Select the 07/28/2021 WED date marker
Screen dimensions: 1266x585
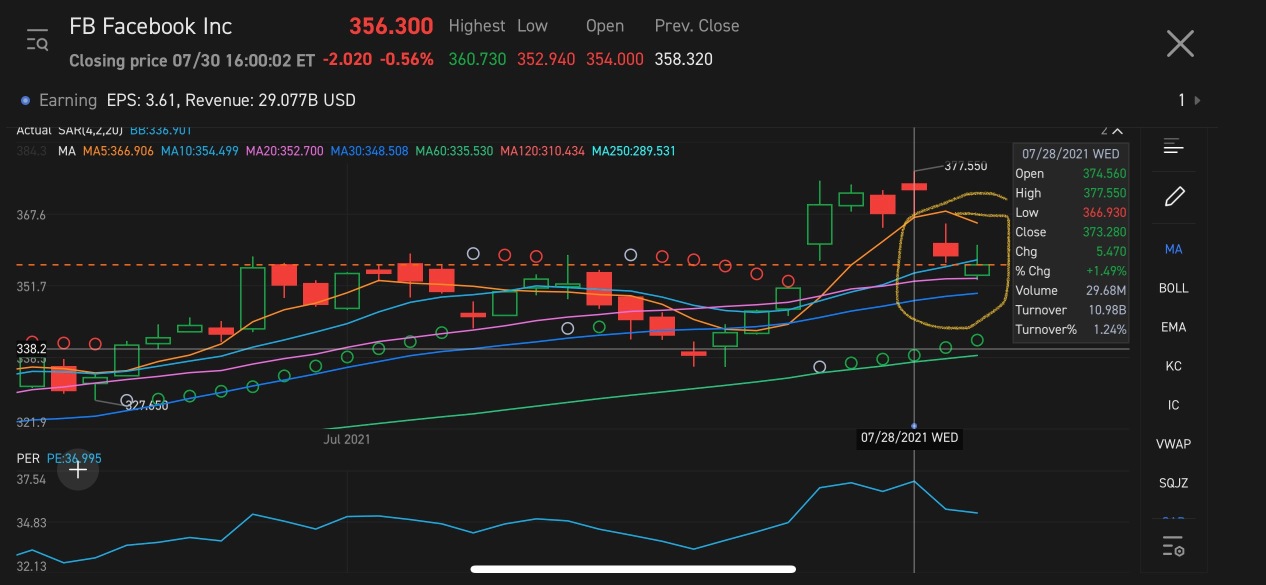coord(910,437)
